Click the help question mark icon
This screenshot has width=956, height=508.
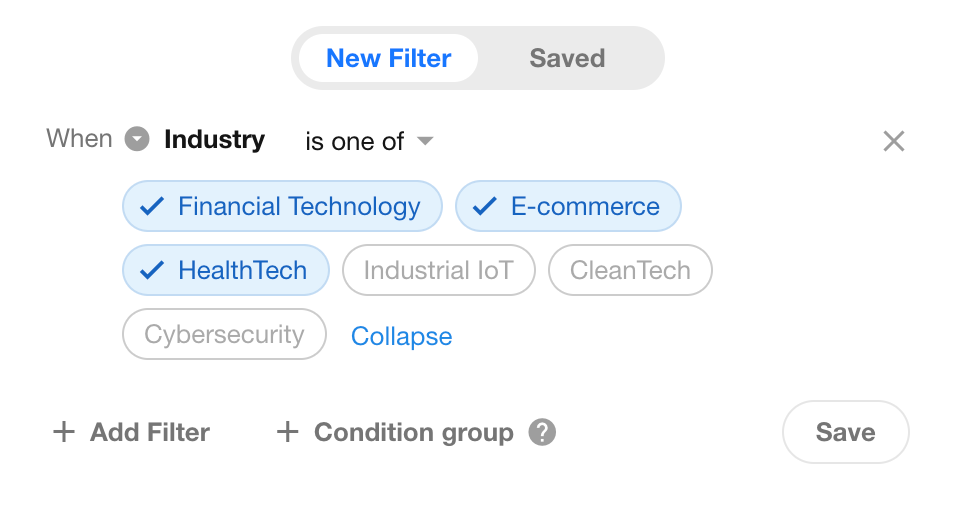[542, 432]
